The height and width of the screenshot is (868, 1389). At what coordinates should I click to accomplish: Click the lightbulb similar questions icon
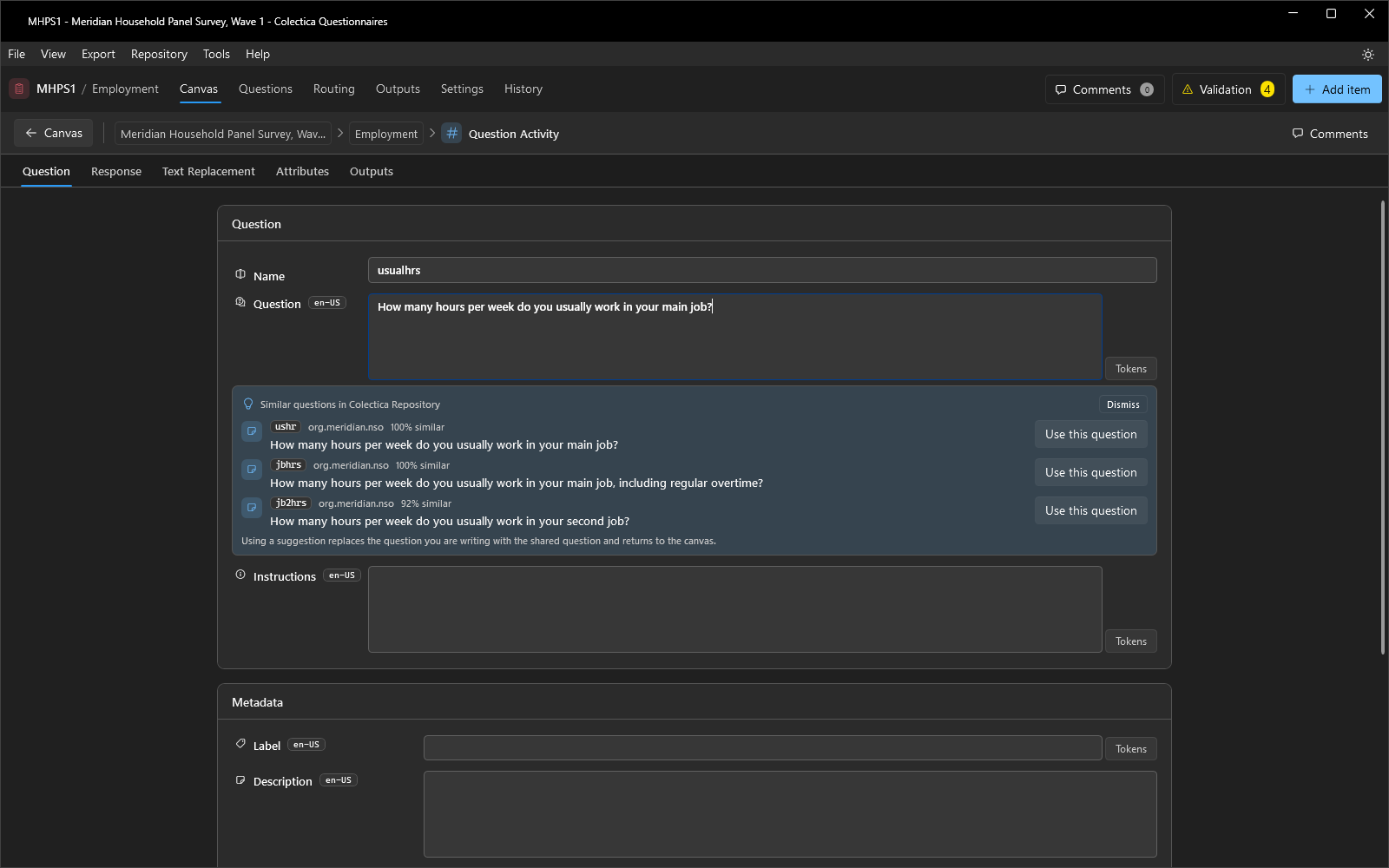click(248, 404)
